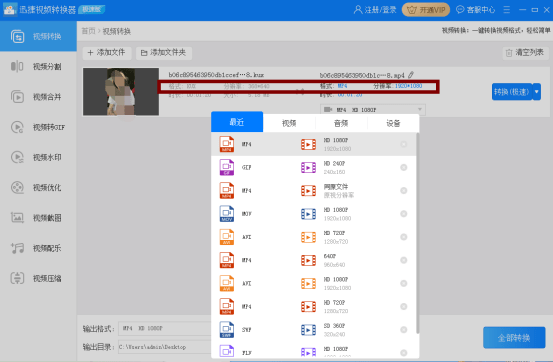This screenshot has width=553, height=362.
Task: Remove the SWF SD 360P recent entry
Action: pyautogui.click(x=403, y=330)
